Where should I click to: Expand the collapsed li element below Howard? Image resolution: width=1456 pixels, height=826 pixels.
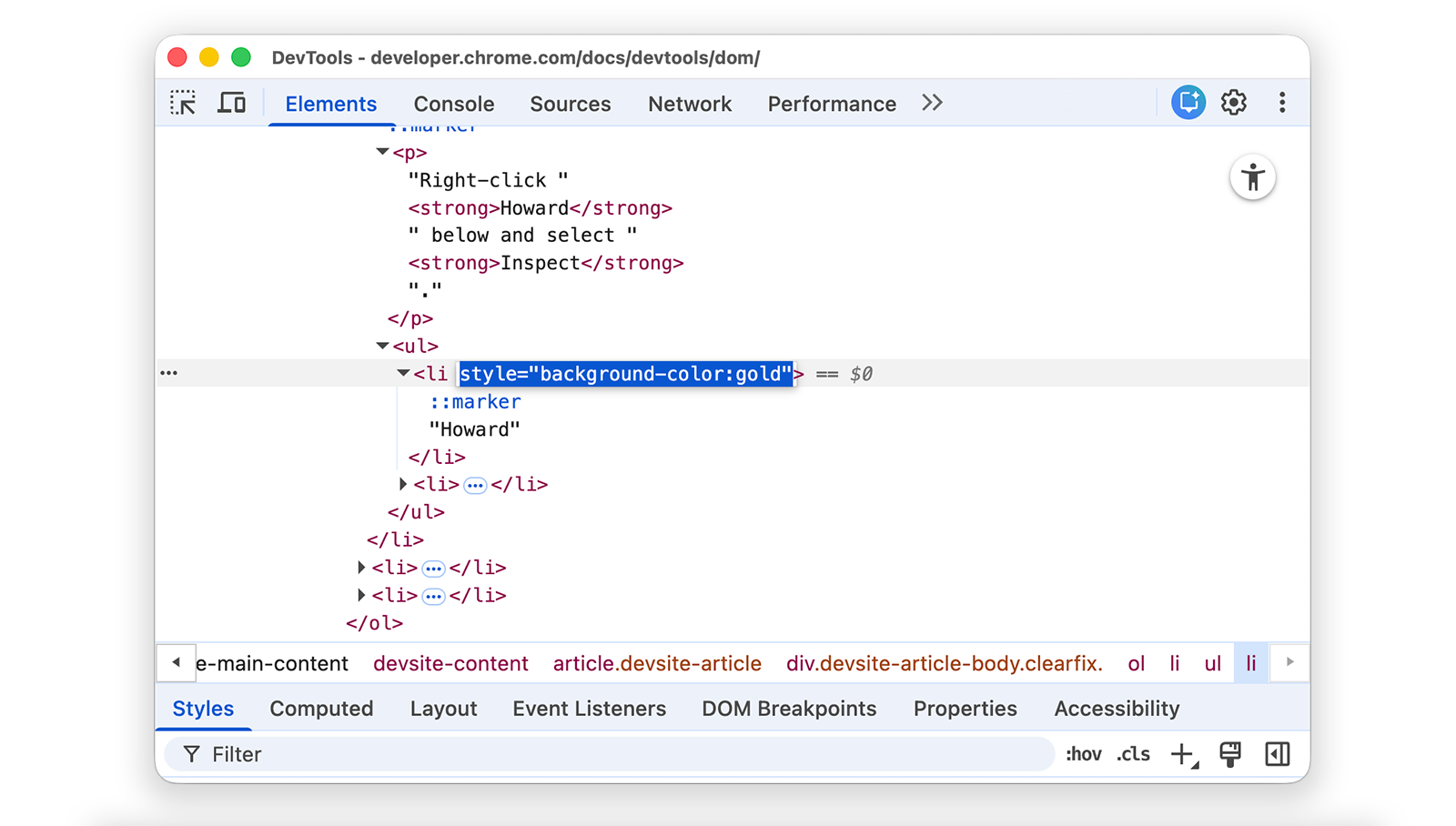click(x=403, y=484)
